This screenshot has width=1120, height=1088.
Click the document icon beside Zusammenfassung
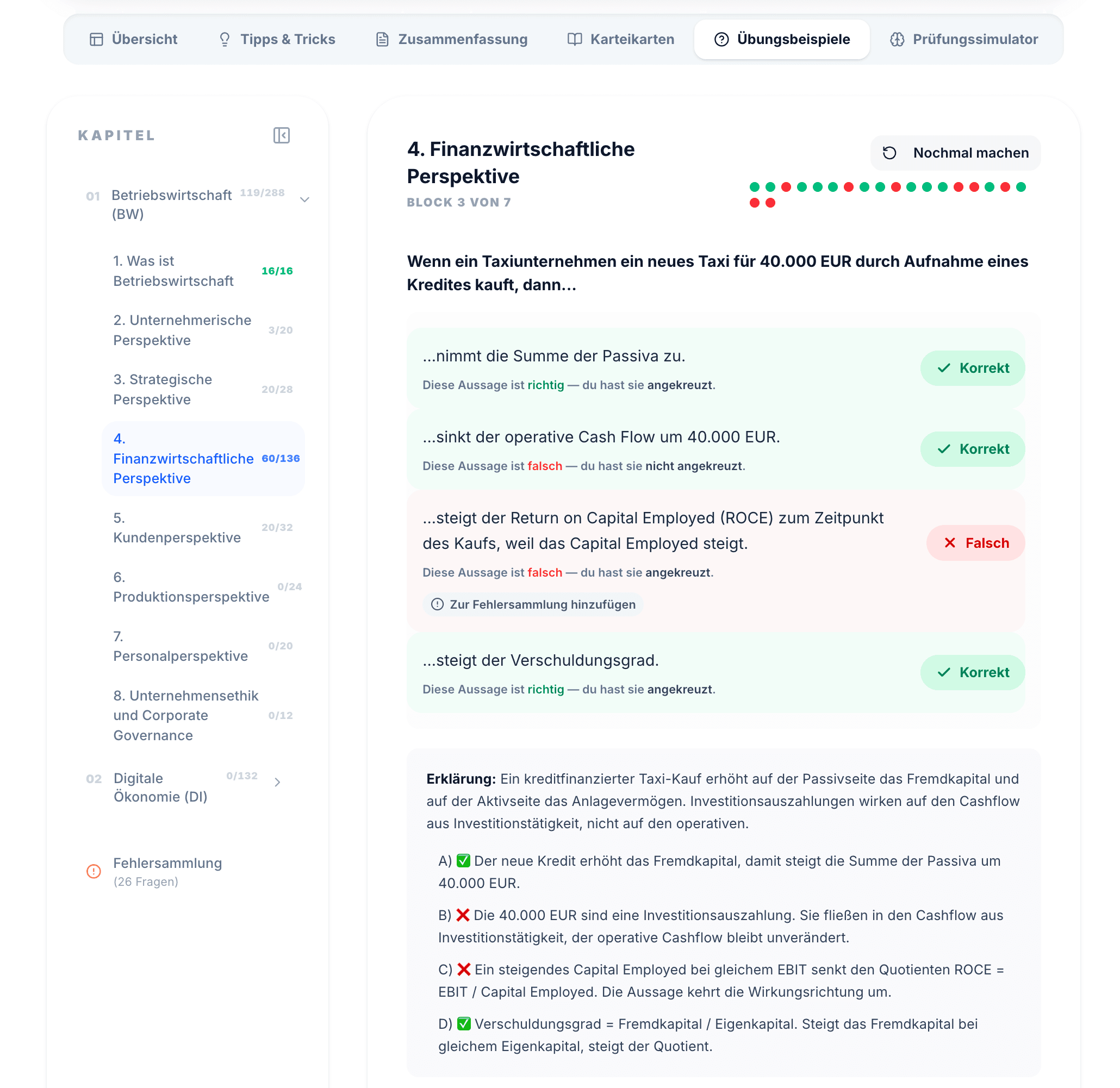tap(382, 40)
